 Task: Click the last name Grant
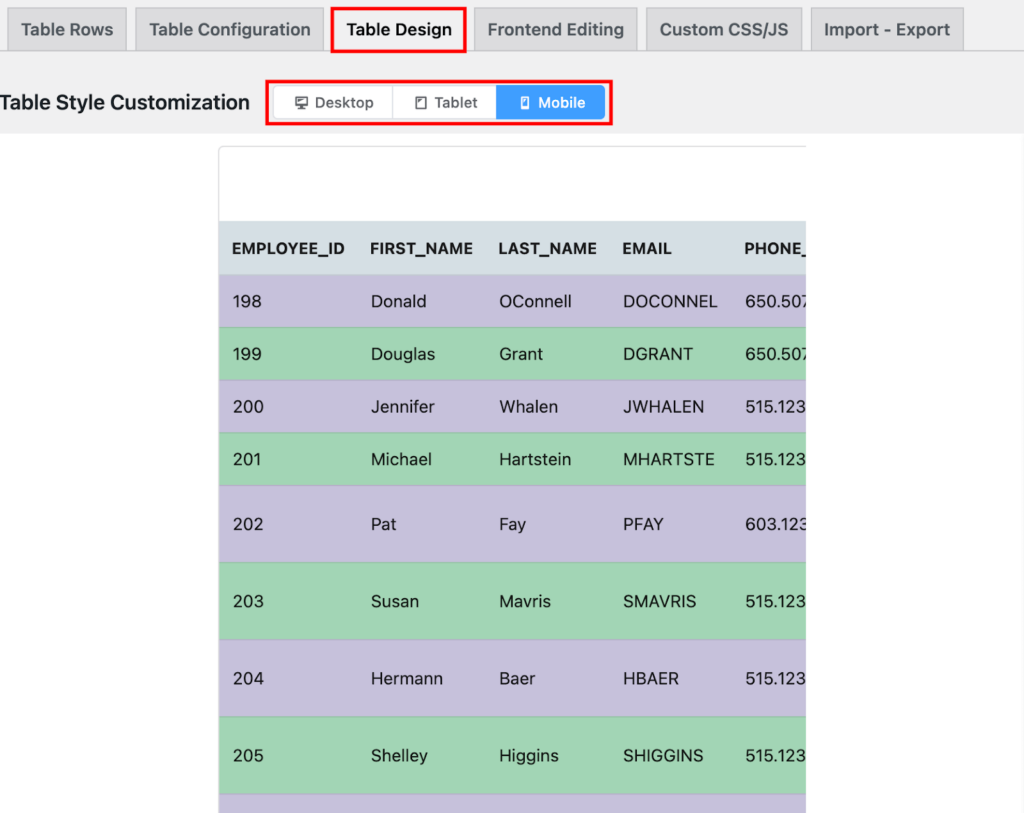520,354
